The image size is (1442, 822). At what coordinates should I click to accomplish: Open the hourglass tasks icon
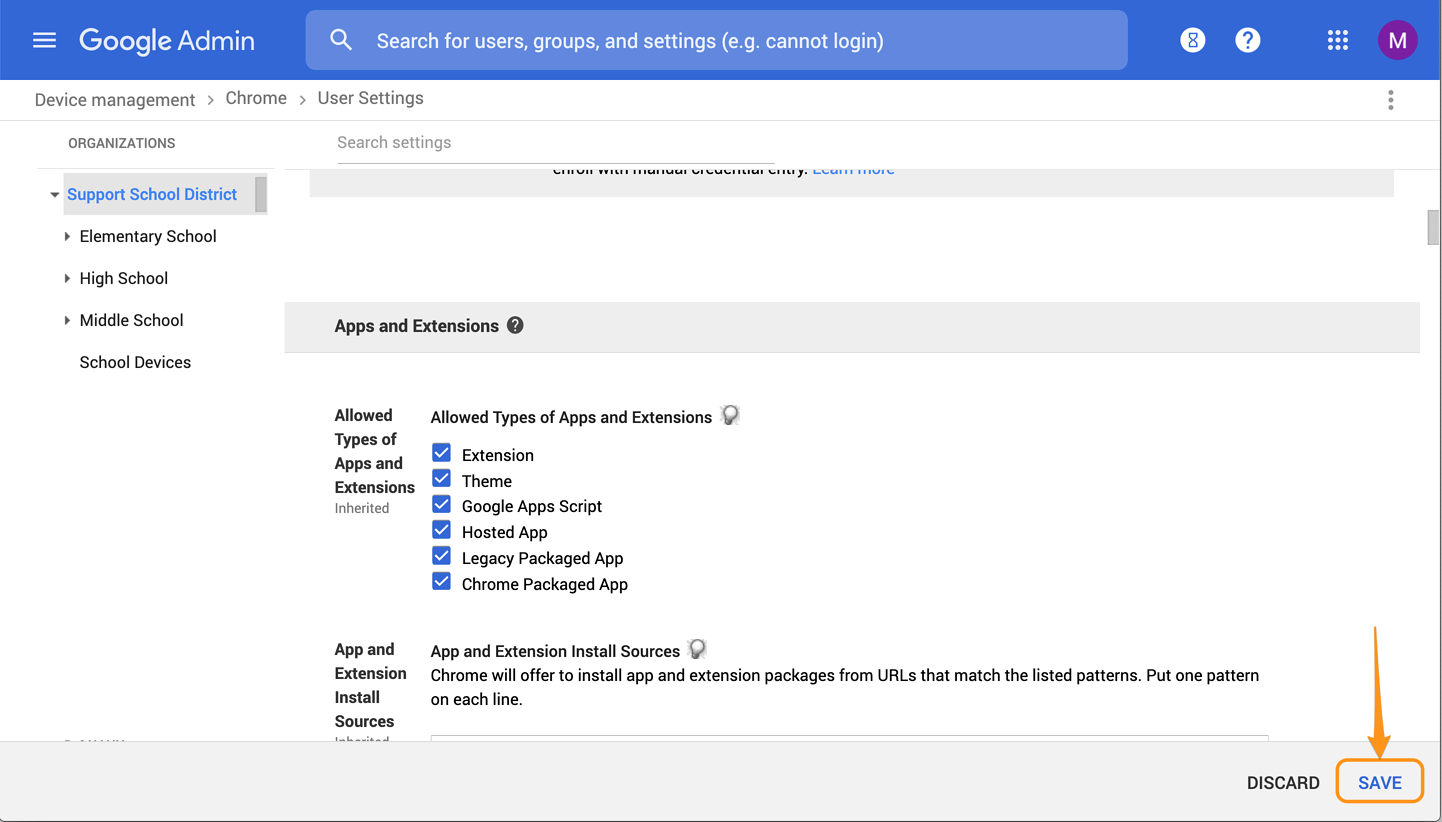click(x=1192, y=40)
